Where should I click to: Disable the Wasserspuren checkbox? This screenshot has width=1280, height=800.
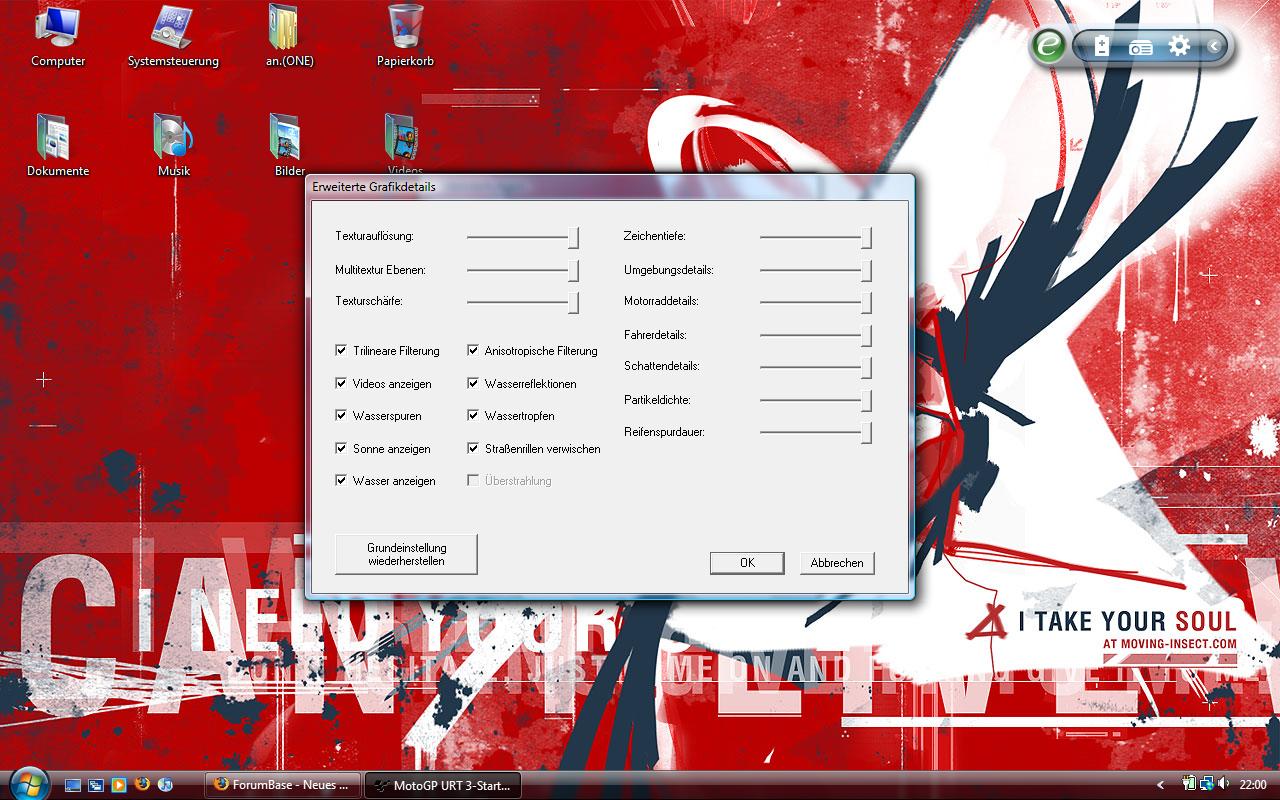pos(341,416)
